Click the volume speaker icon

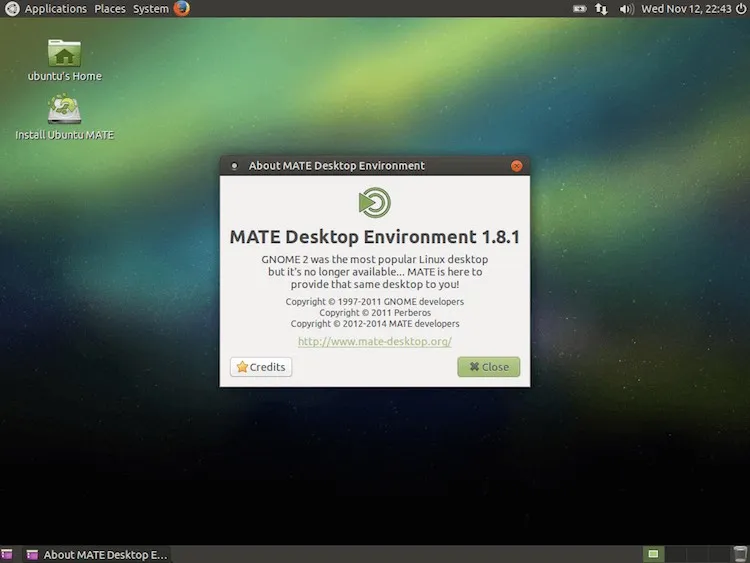pyautogui.click(x=626, y=9)
